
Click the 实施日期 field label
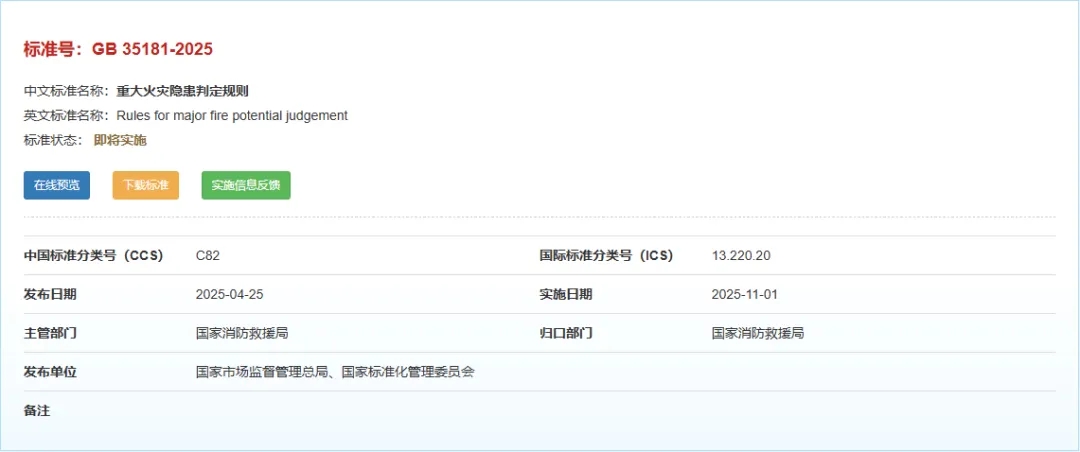(x=566, y=294)
